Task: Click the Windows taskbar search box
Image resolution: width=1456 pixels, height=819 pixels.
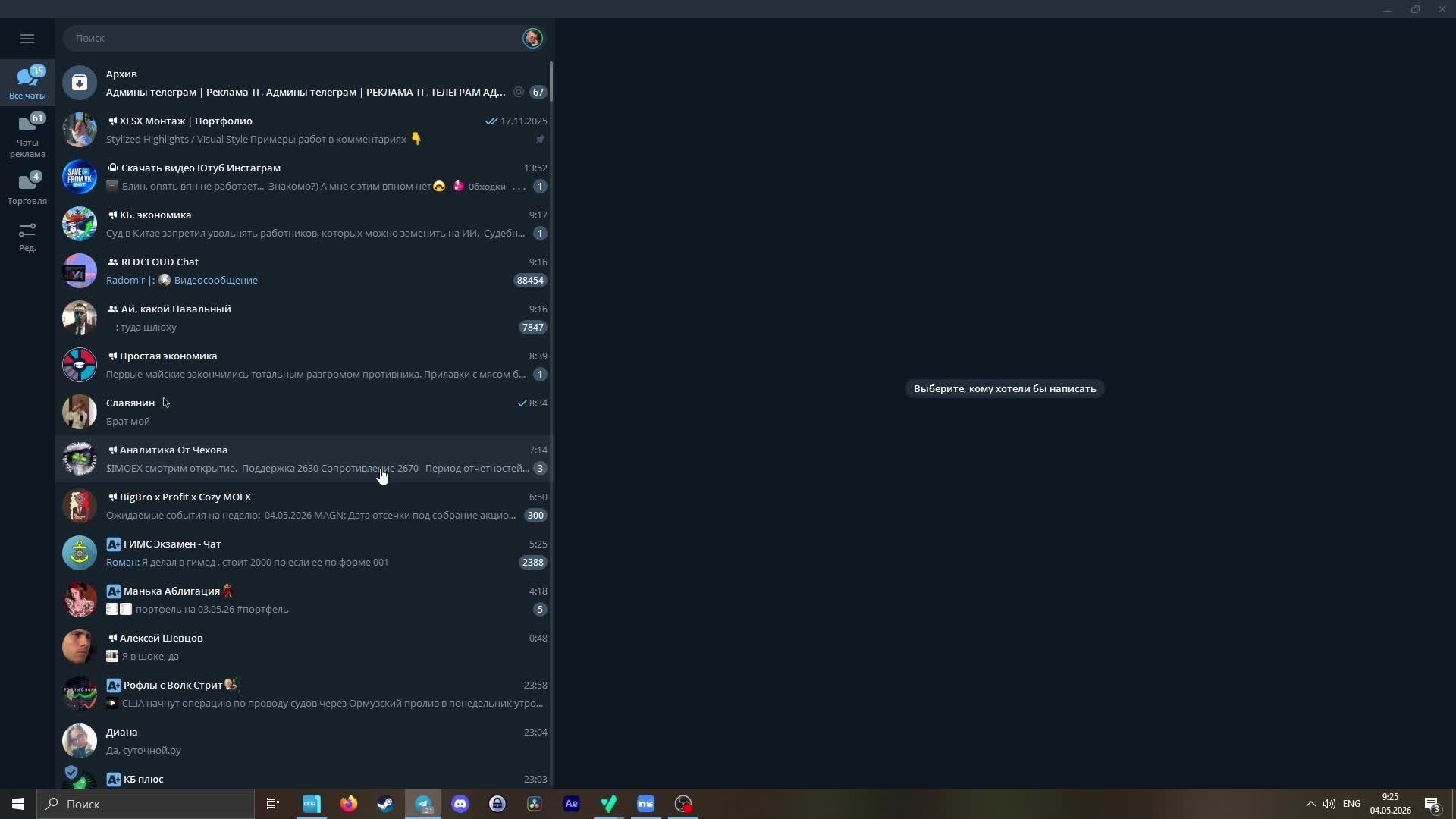Action: (x=146, y=804)
